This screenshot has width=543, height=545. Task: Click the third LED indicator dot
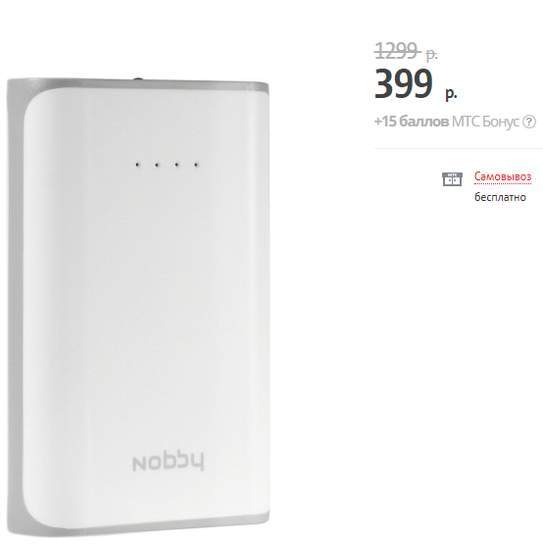pyautogui.click(x=177, y=164)
